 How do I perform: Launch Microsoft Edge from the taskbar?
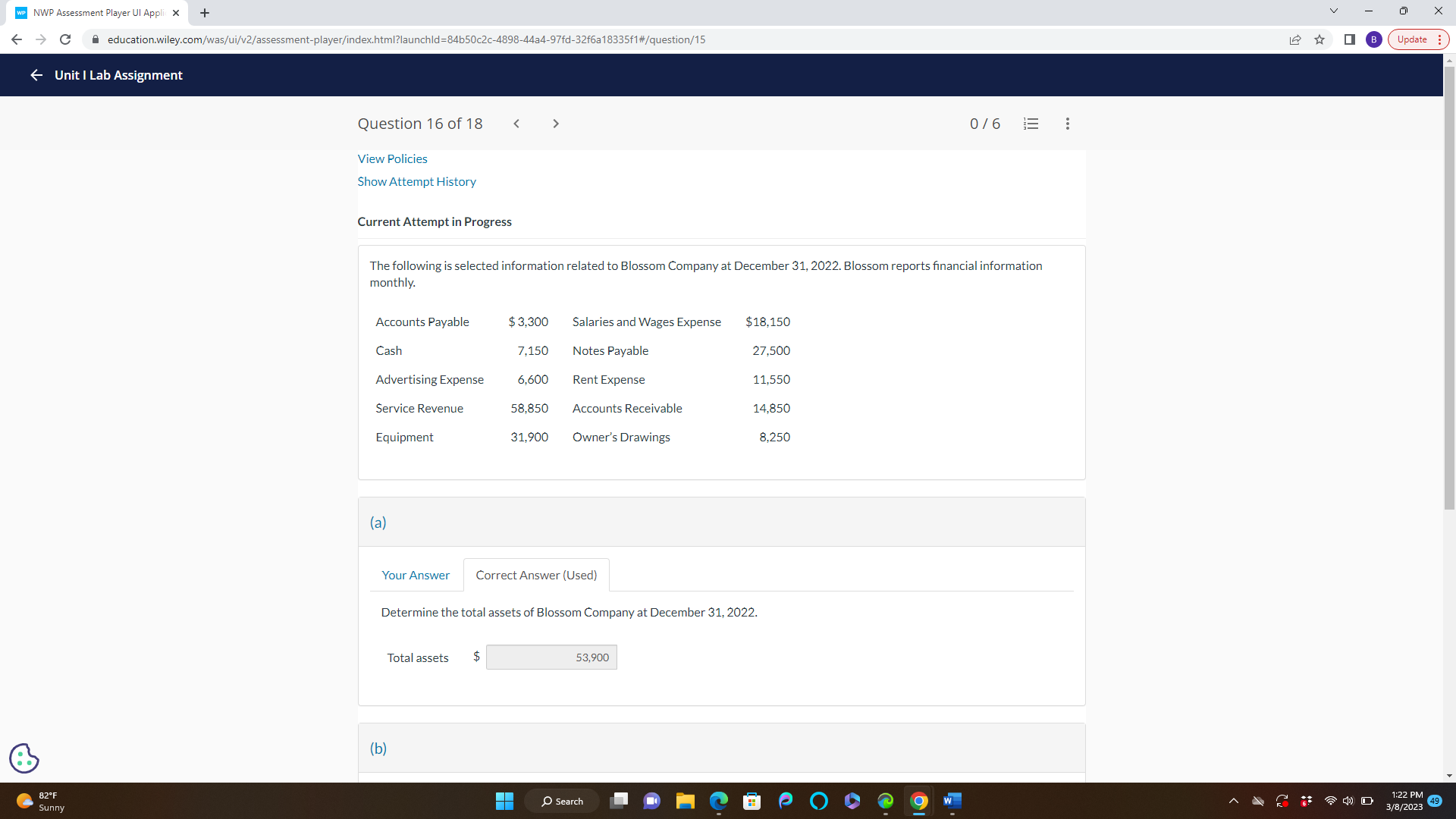[717, 801]
